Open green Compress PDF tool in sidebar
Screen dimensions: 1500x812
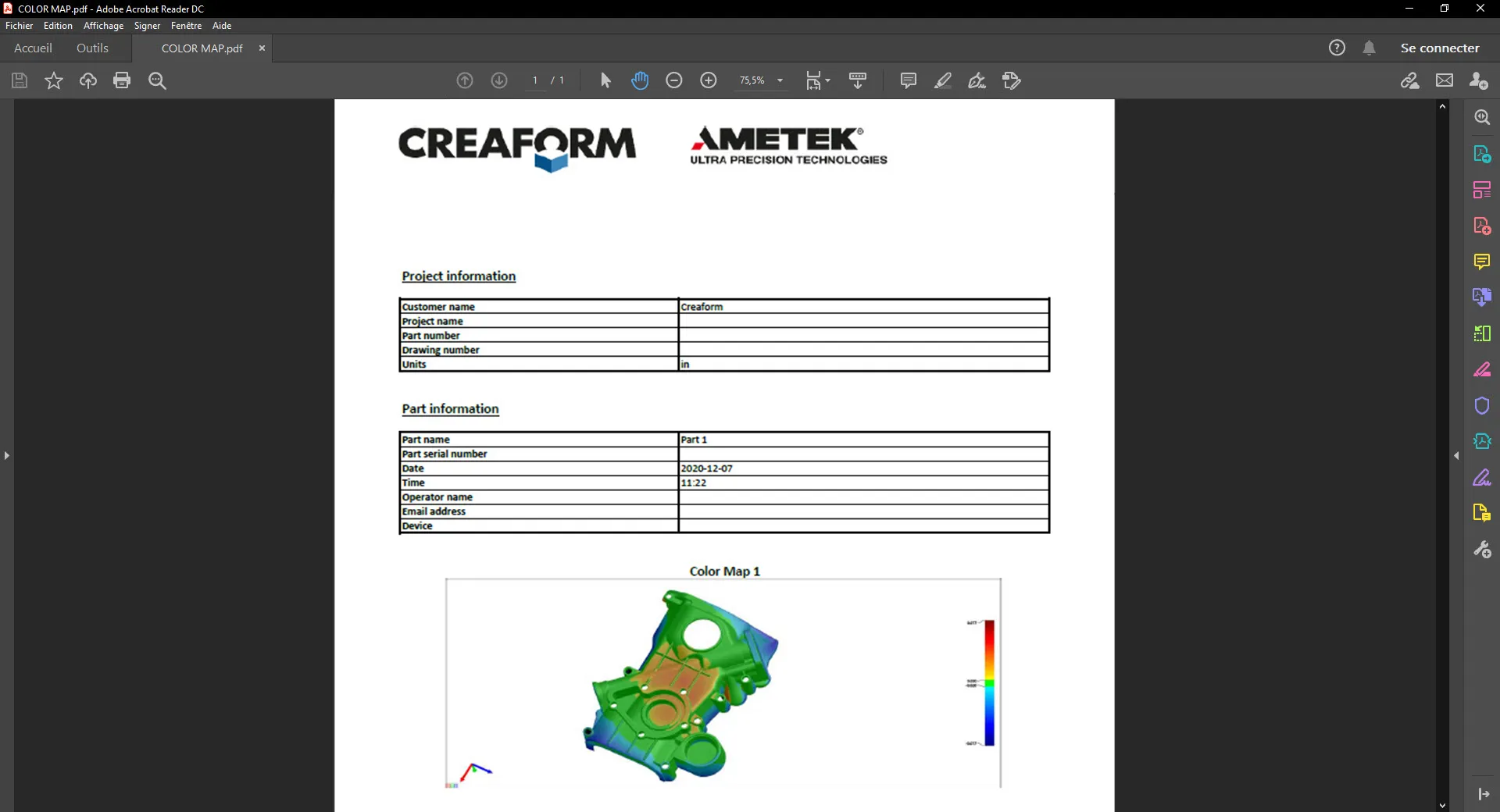coord(1482,333)
